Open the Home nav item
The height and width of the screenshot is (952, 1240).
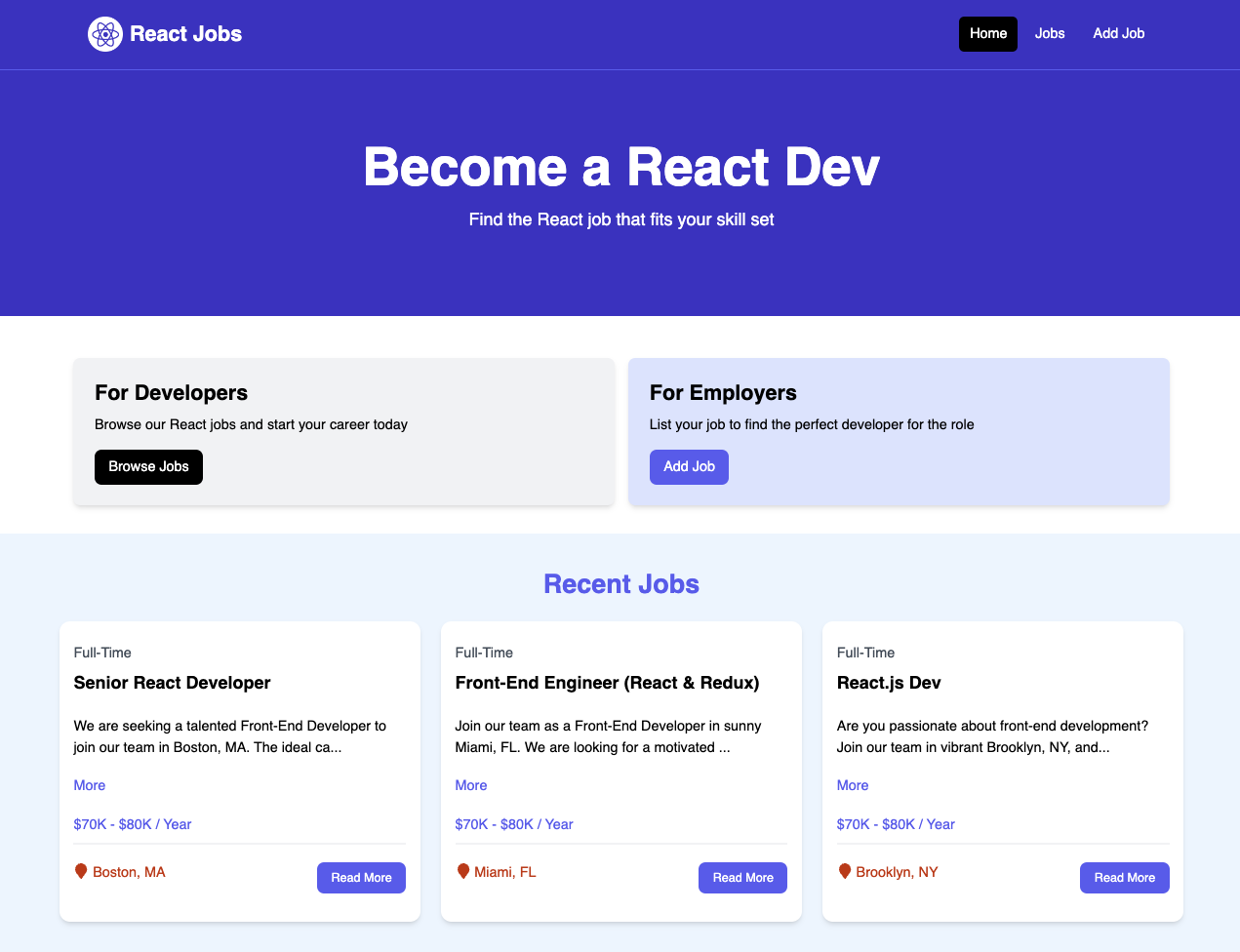988,34
